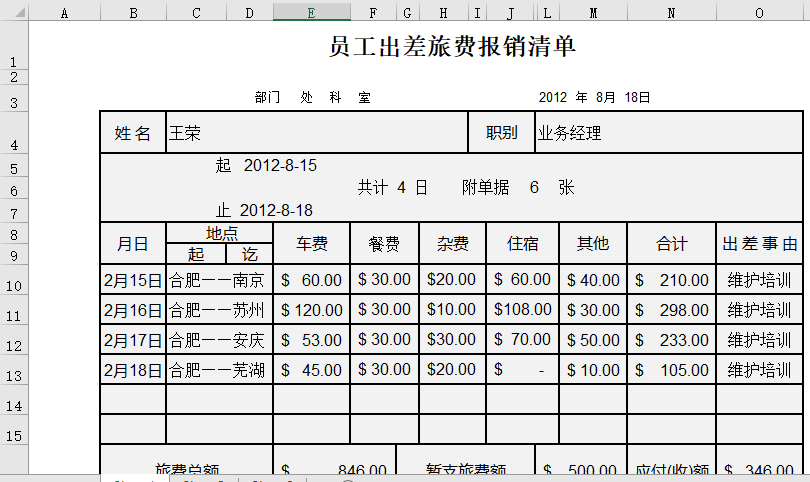The height and width of the screenshot is (482, 810).
Task: Select the 2月15日 date cell
Action: pos(133,280)
